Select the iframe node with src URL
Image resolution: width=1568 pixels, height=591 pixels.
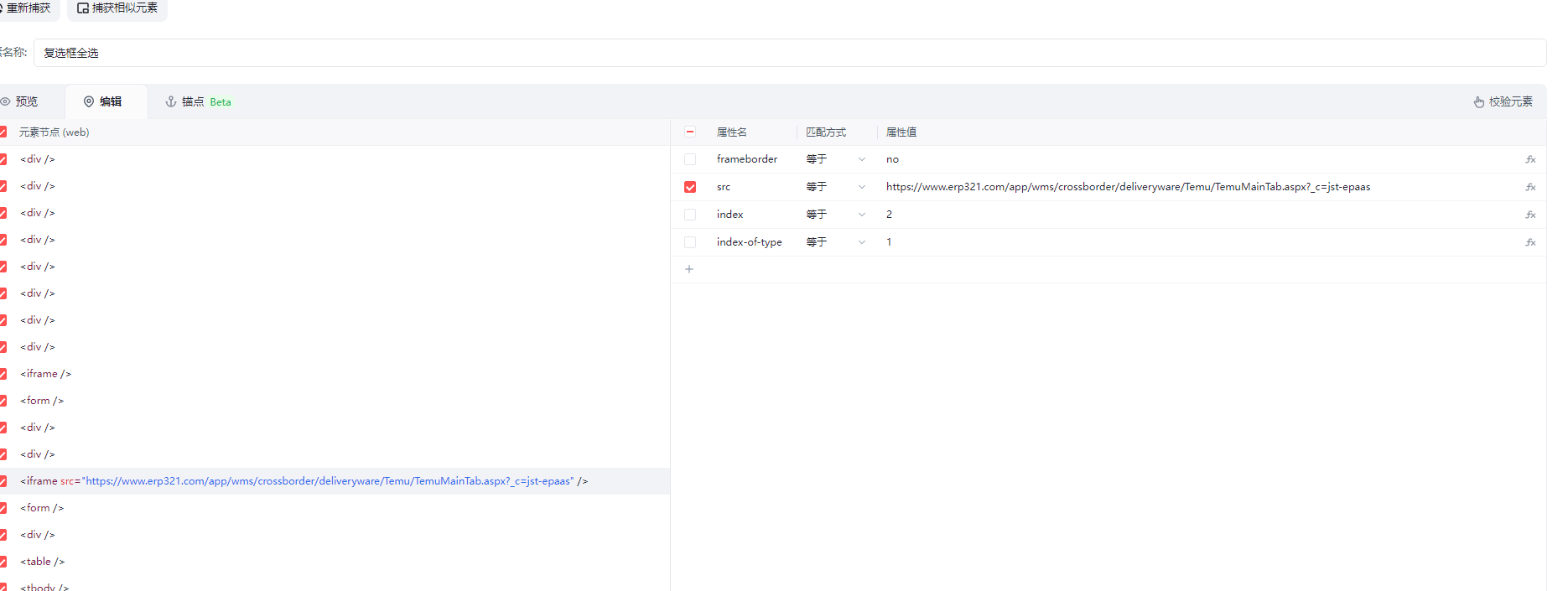pos(304,481)
